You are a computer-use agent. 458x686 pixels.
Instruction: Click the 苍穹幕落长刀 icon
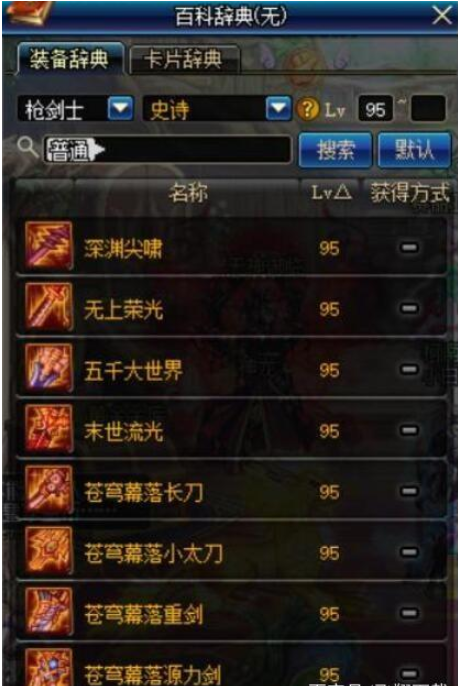coord(48,490)
